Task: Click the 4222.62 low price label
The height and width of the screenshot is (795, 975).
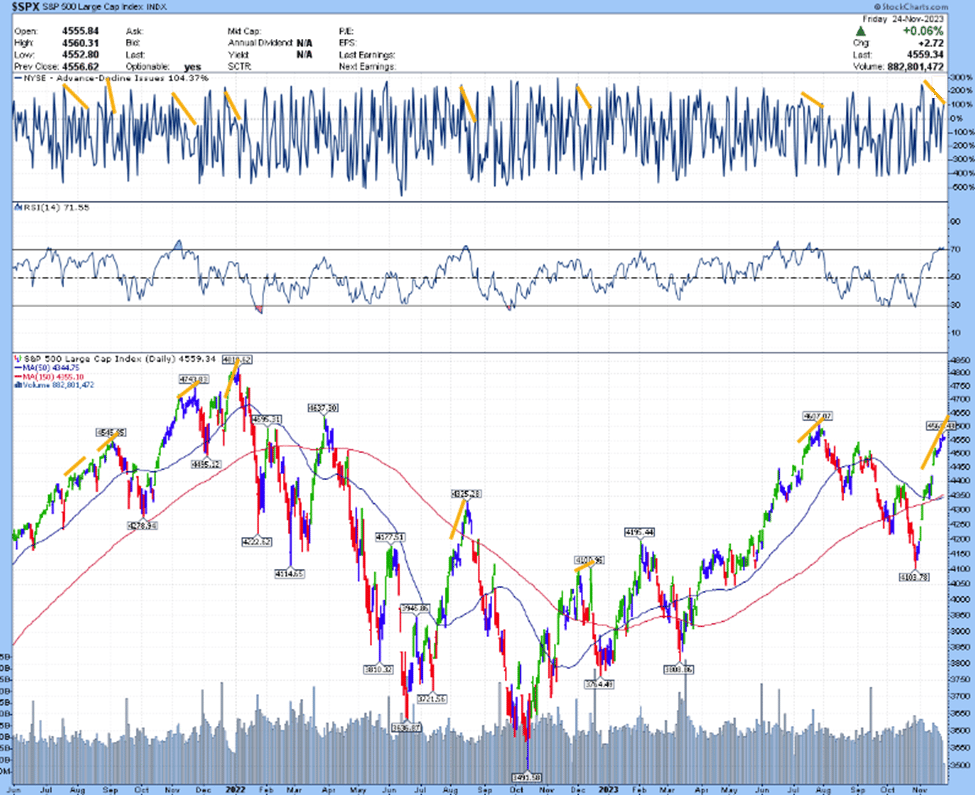Action: (257, 542)
